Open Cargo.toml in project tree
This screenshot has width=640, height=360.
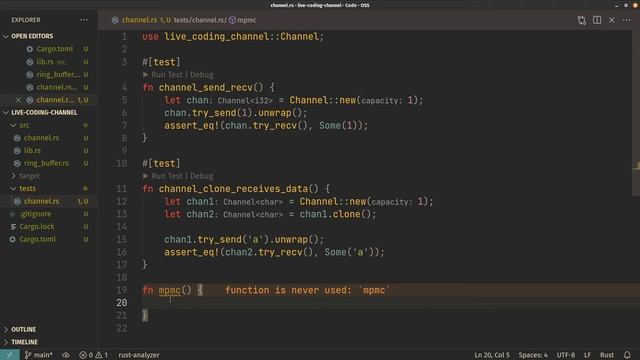pos(37,239)
